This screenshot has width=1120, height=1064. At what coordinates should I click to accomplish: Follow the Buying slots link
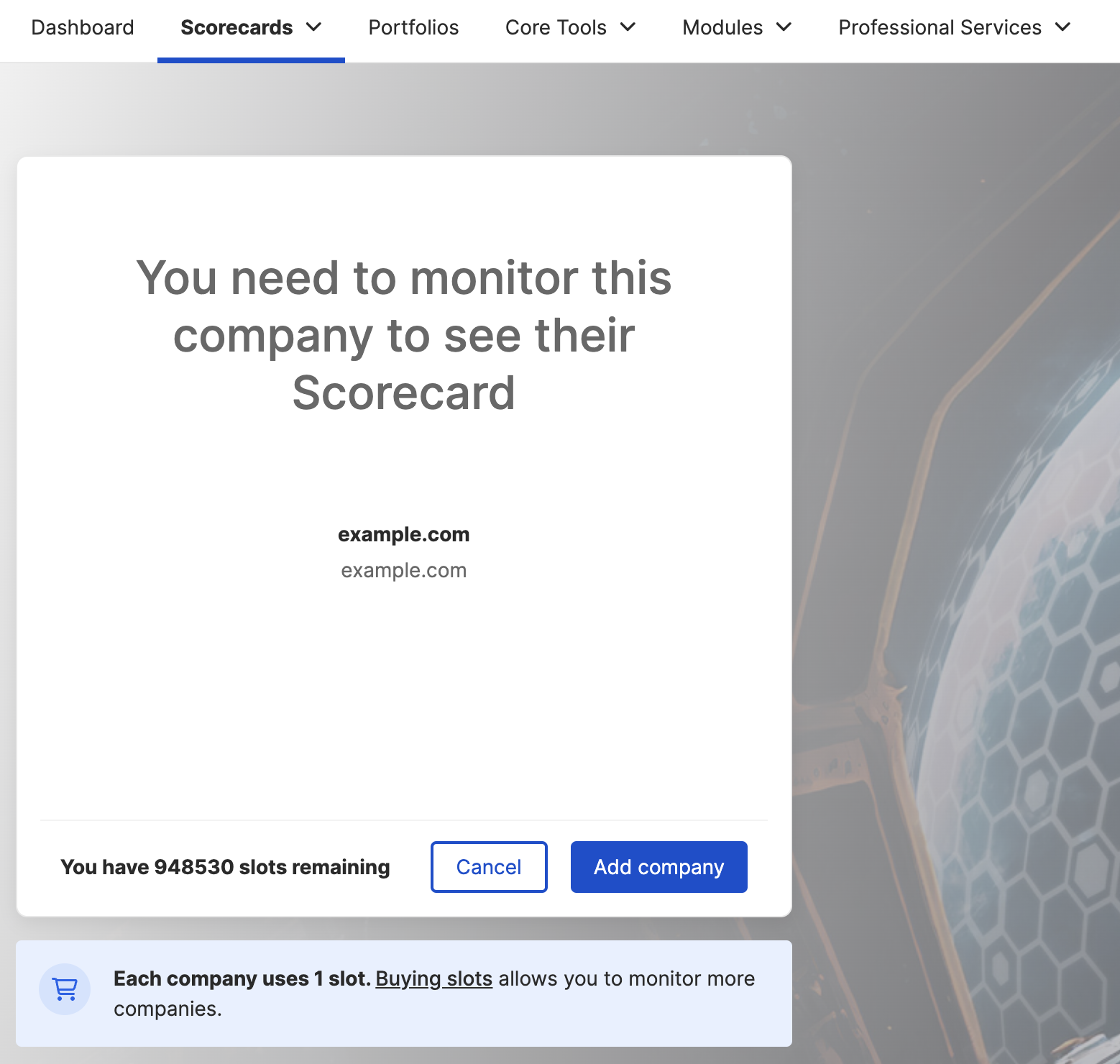point(434,978)
